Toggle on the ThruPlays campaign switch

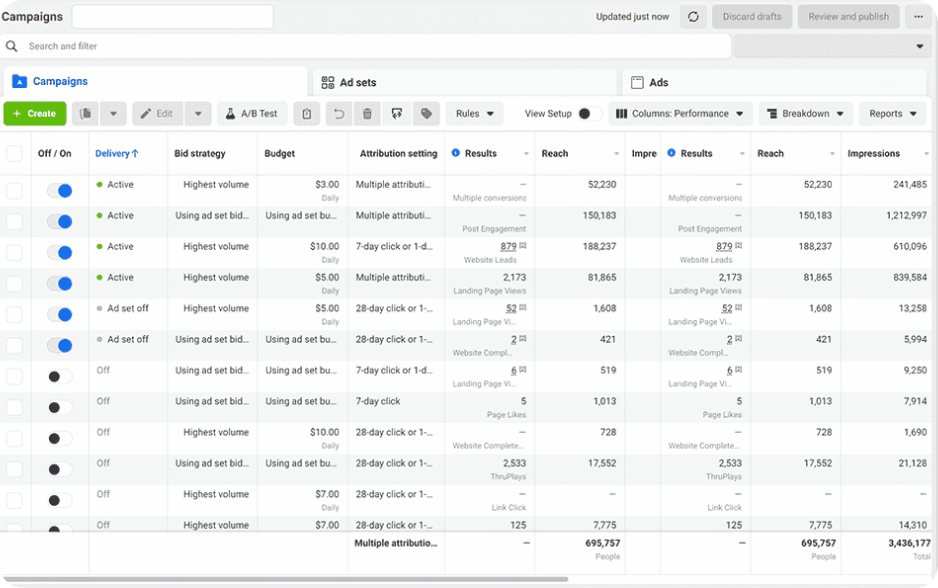(60, 470)
